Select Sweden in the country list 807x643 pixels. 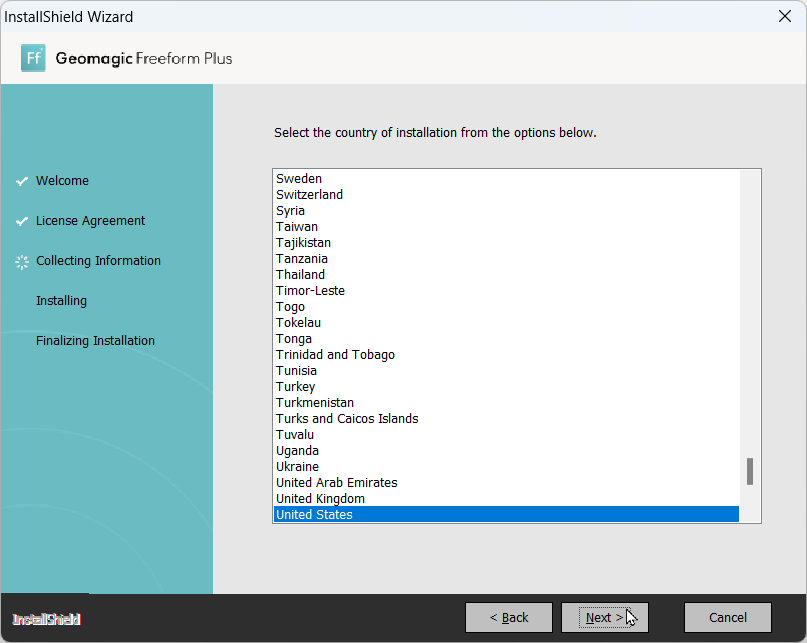pos(299,179)
